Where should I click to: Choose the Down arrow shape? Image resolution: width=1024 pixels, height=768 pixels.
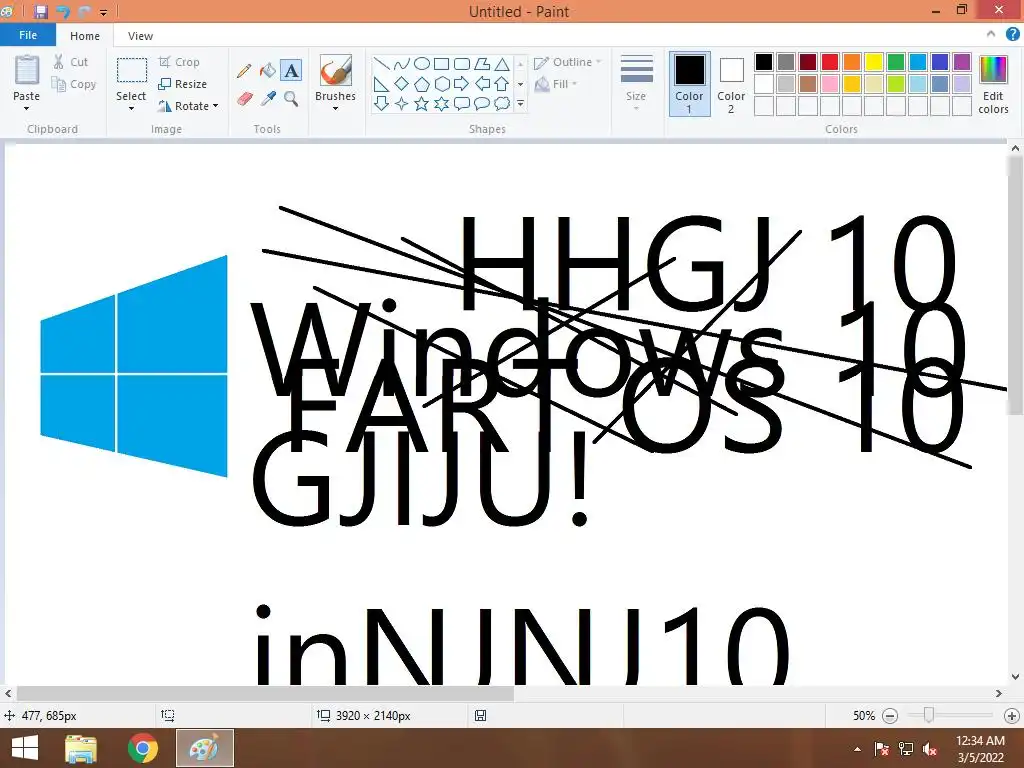click(381, 103)
